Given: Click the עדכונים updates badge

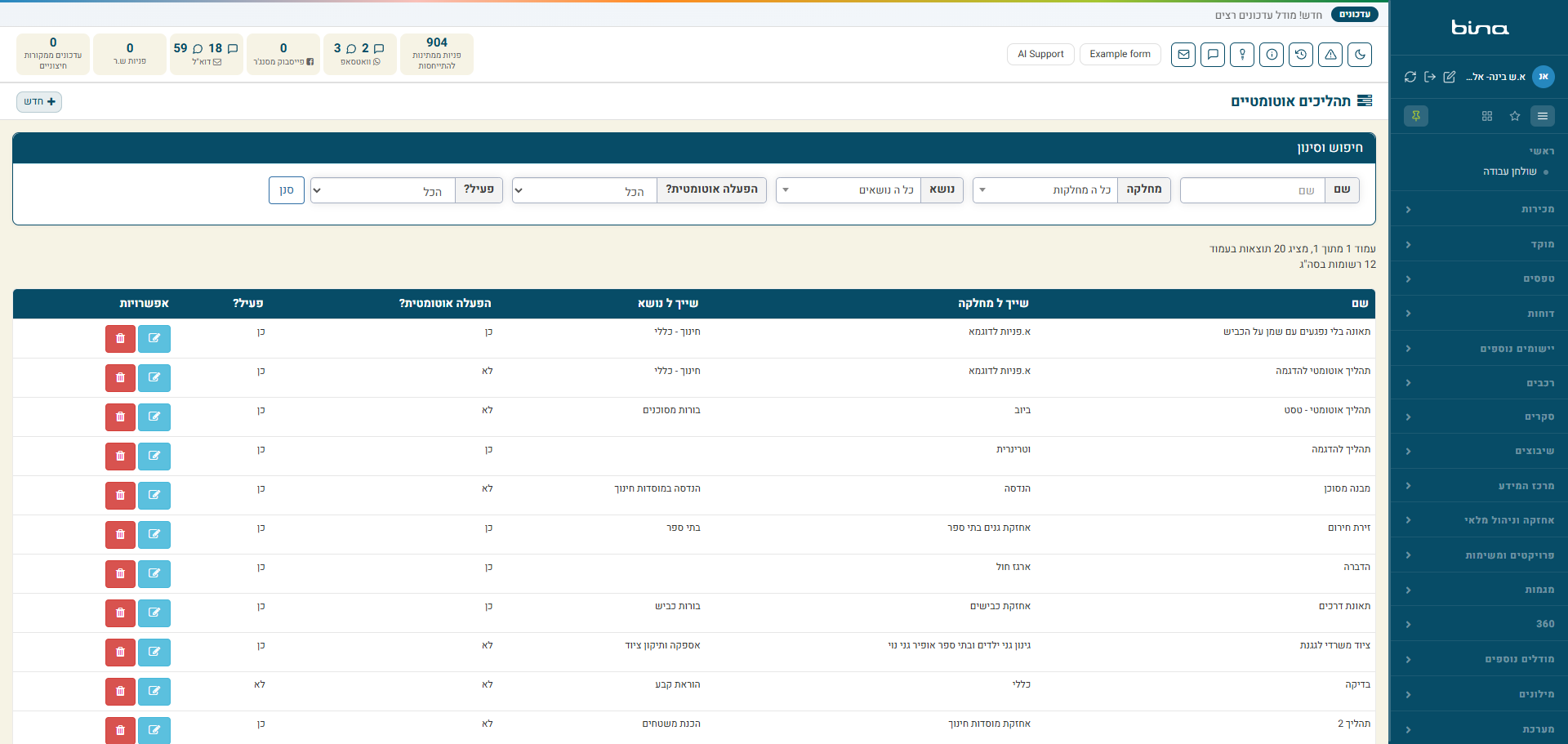Looking at the screenshot, I should tap(1354, 15).
